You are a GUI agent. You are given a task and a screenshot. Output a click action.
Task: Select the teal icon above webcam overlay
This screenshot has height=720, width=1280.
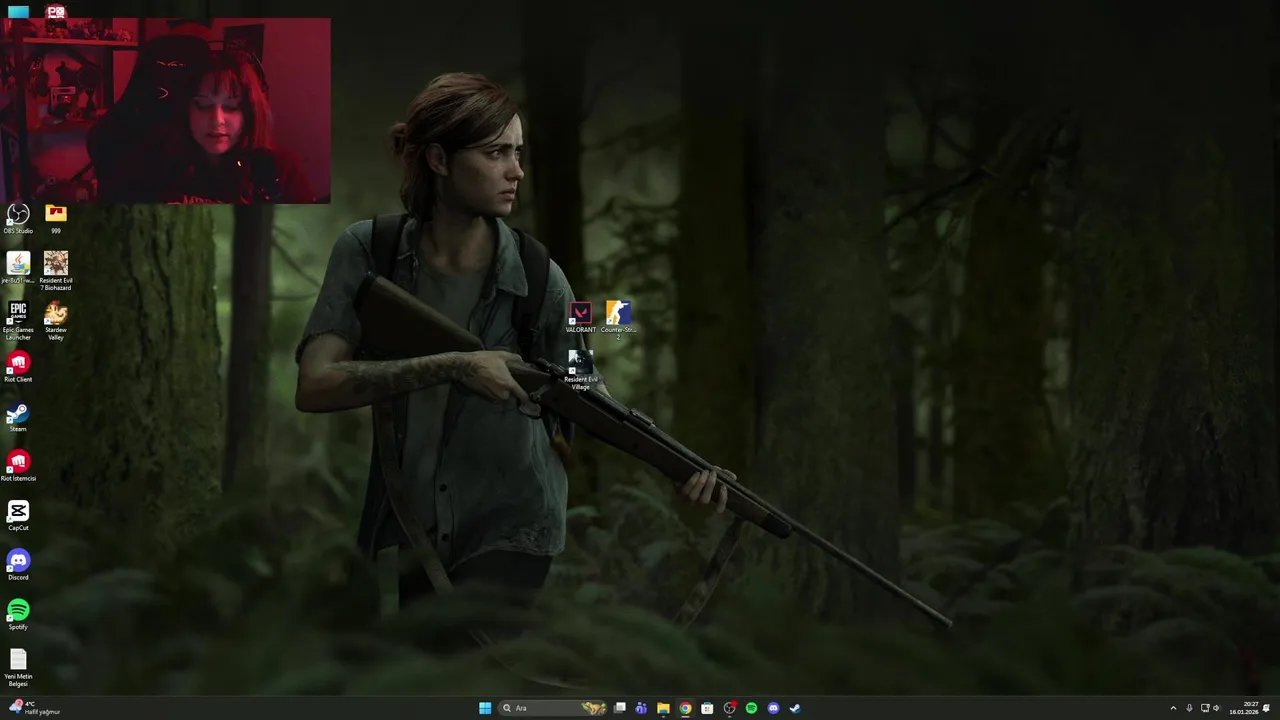(18, 12)
